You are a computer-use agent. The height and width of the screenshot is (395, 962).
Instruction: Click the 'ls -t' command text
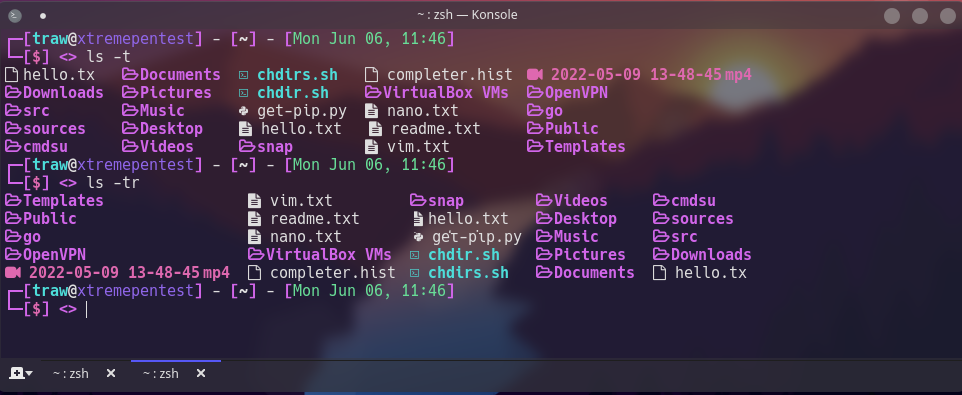pyautogui.click(x=109, y=57)
